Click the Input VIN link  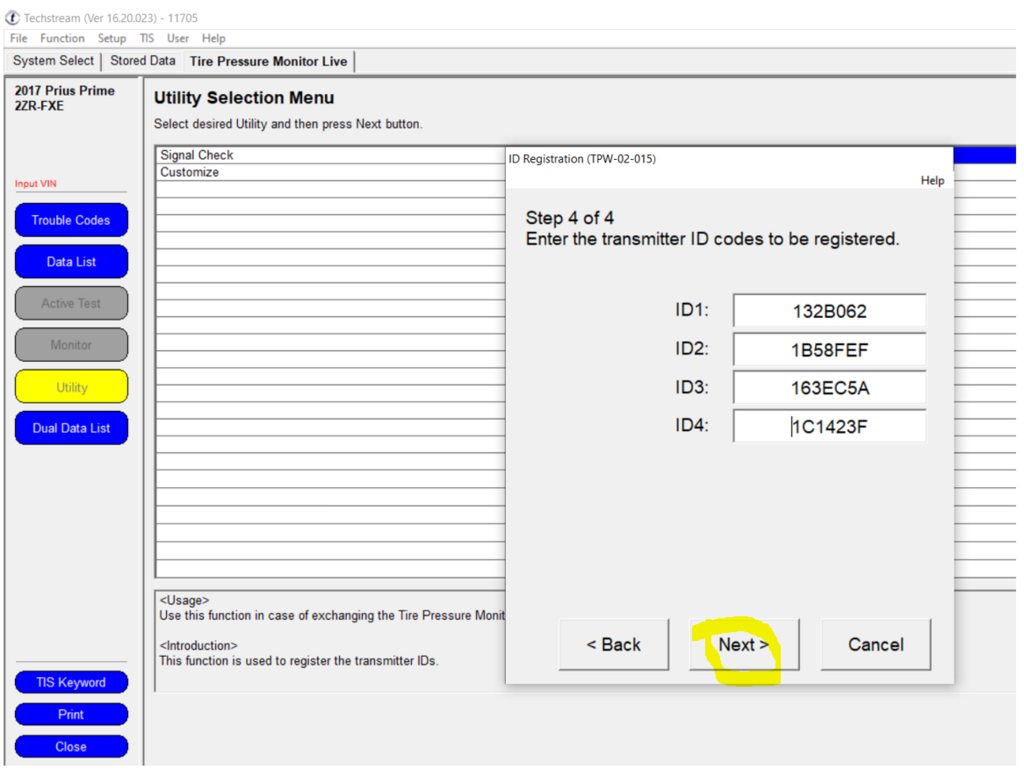(36, 184)
